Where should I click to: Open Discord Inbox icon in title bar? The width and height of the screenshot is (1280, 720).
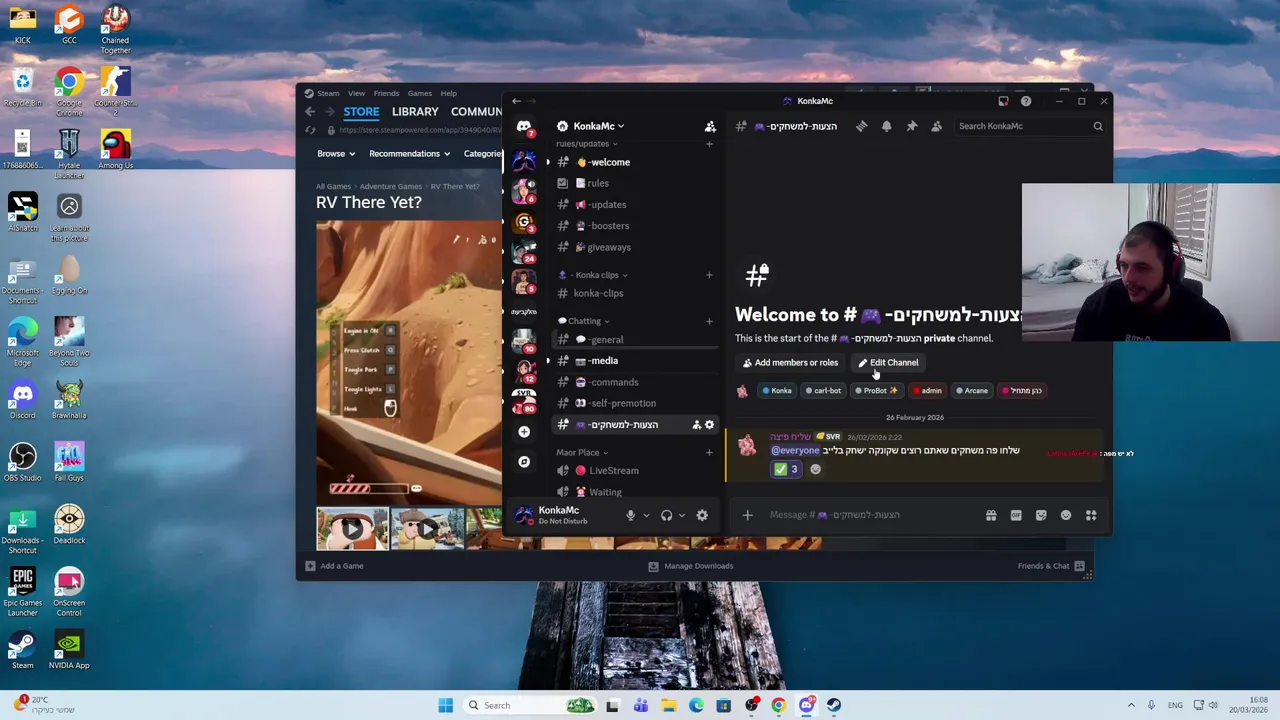pos(1003,101)
